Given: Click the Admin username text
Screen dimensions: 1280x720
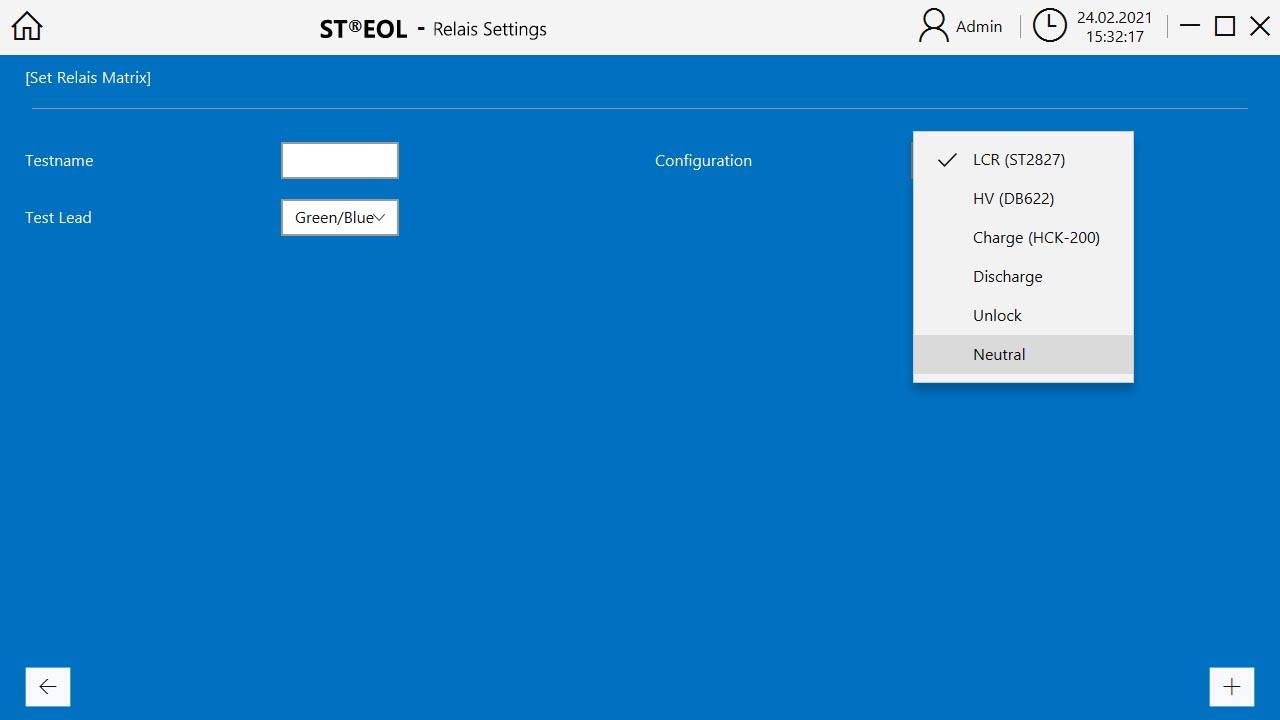Looking at the screenshot, I should (x=979, y=27).
